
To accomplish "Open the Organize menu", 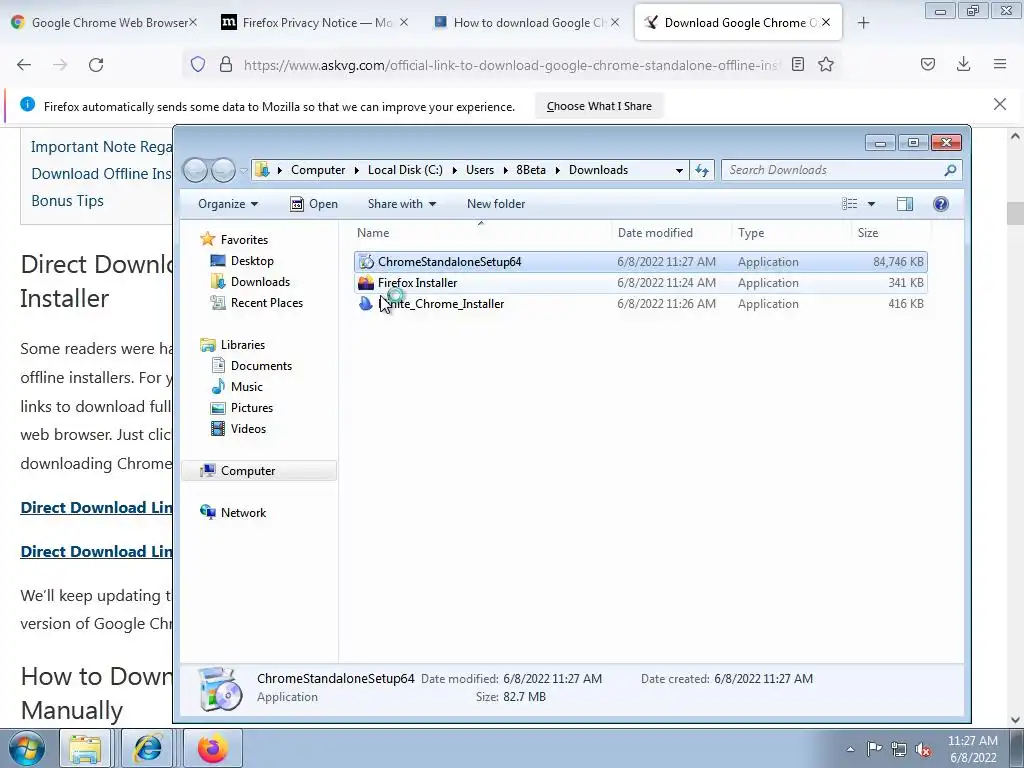I will (228, 204).
